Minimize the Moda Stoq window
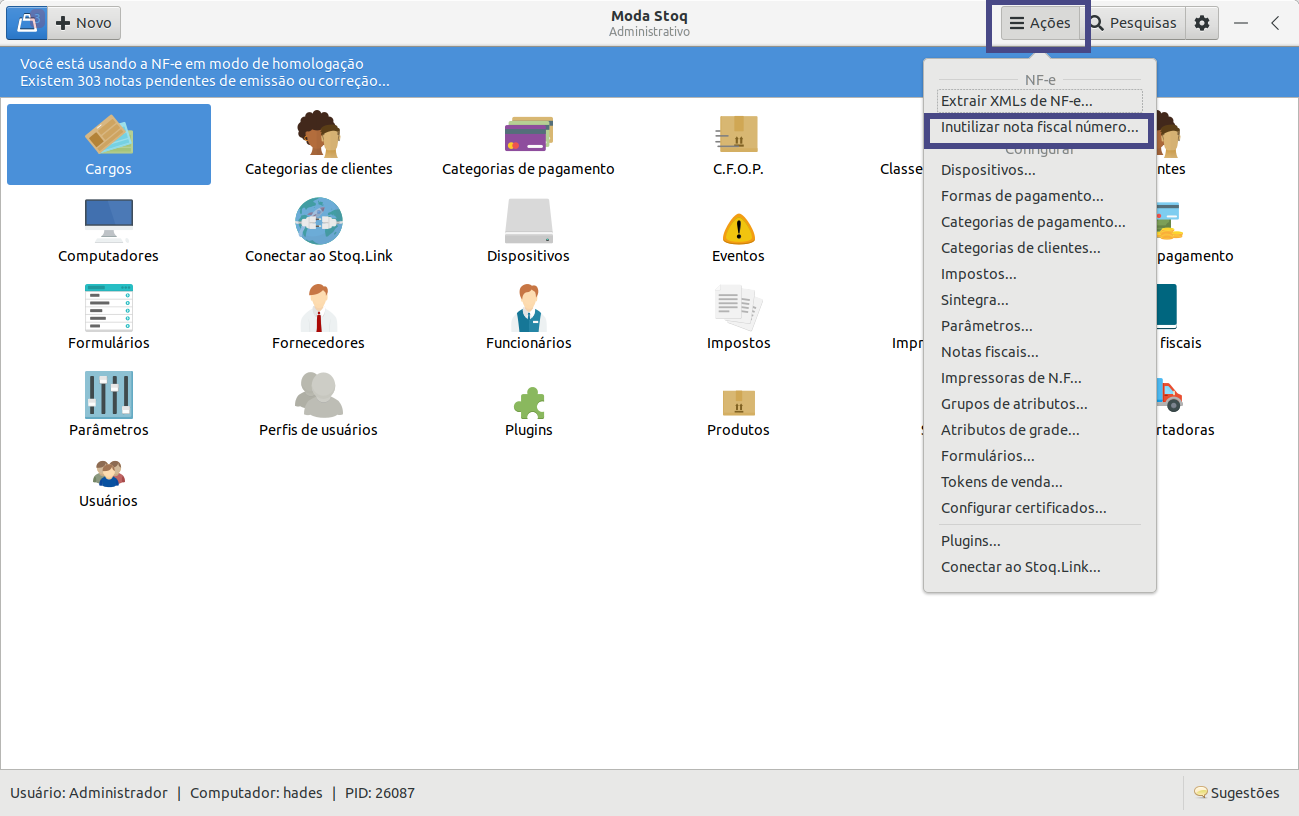The width and height of the screenshot is (1299, 816). (1241, 23)
